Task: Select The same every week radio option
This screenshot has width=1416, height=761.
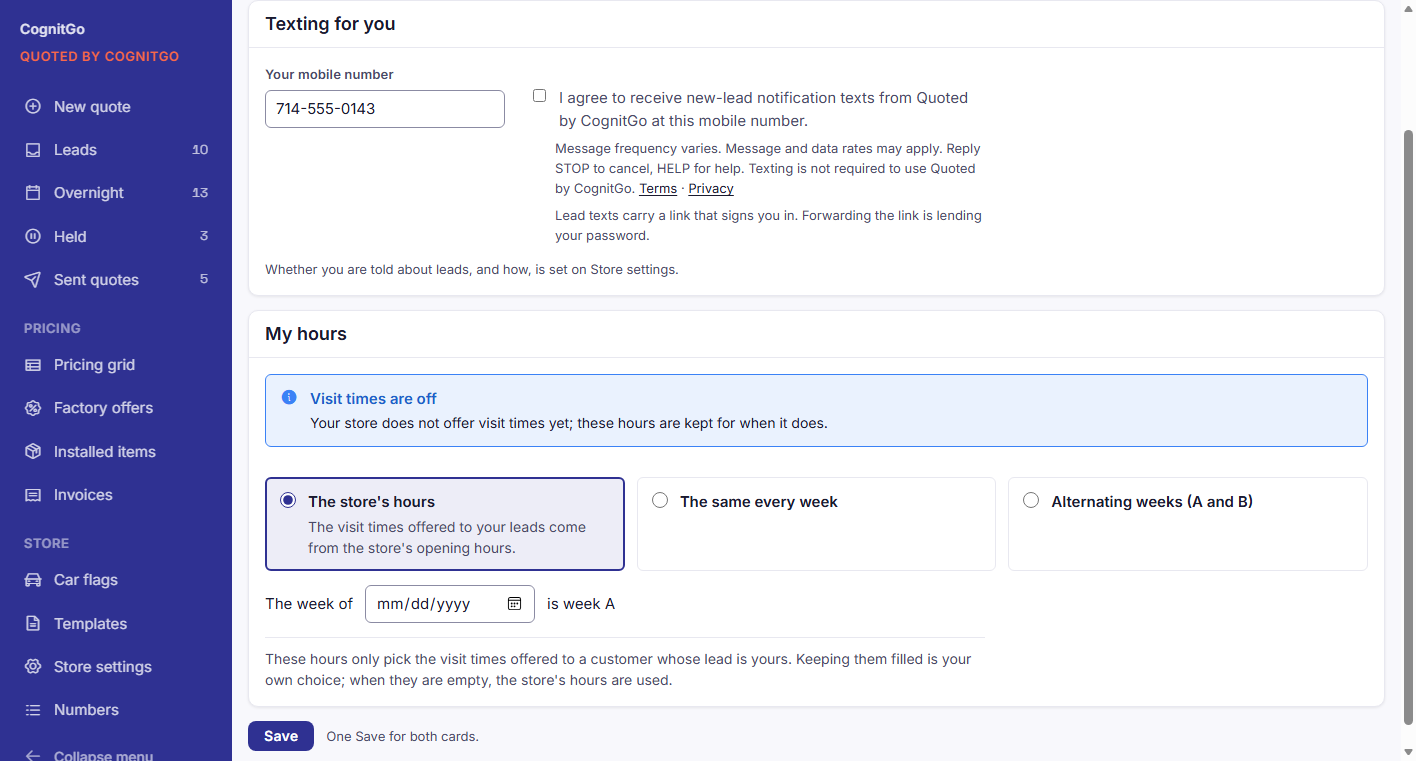Action: point(660,500)
